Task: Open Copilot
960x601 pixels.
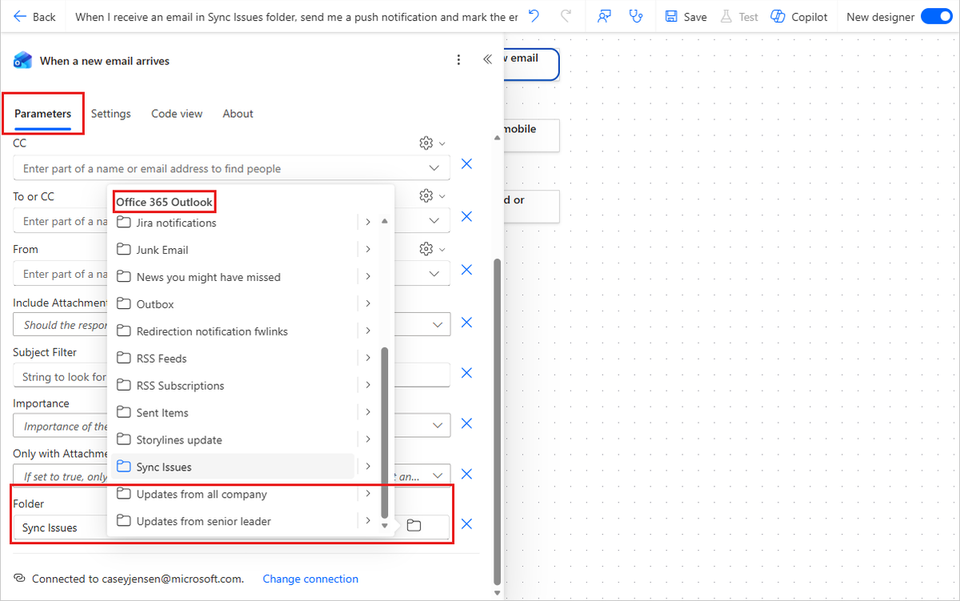Action: click(799, 17)
